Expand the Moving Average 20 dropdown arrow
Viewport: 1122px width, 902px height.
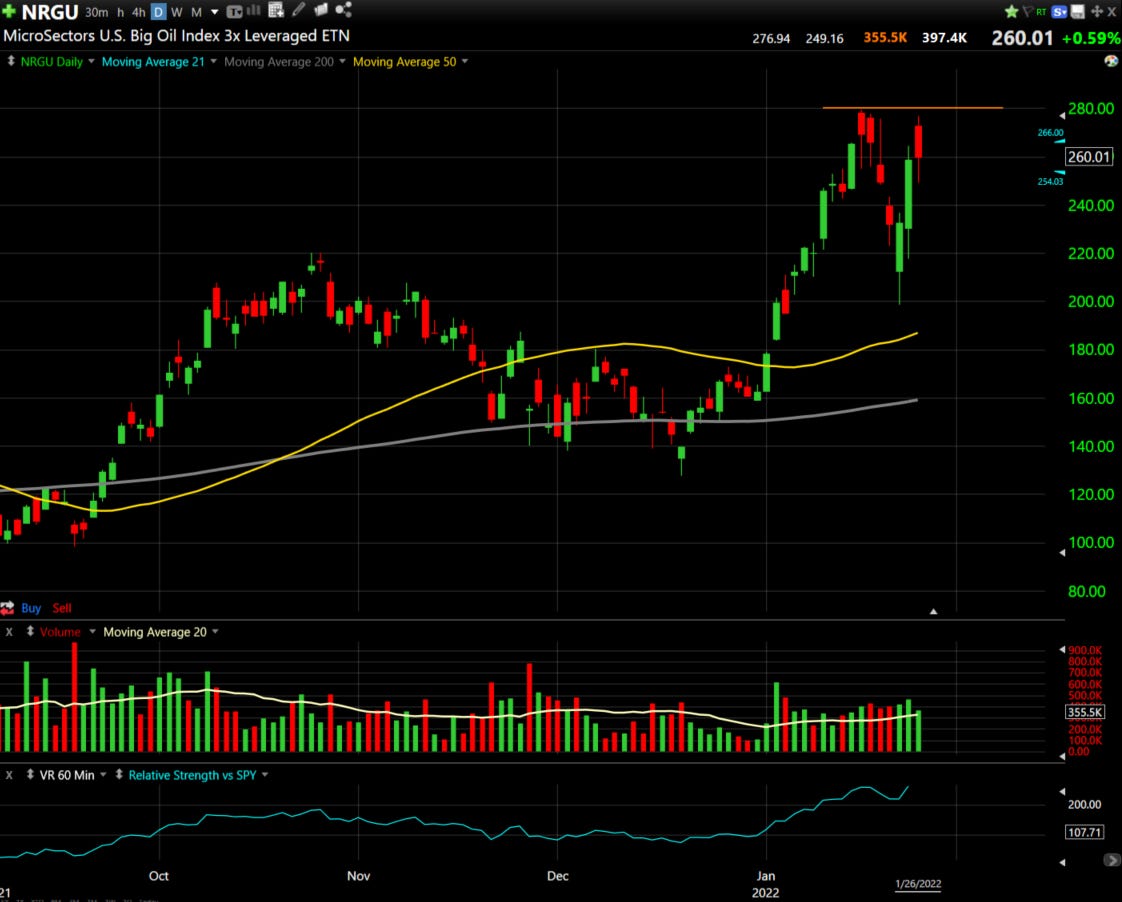215,632
